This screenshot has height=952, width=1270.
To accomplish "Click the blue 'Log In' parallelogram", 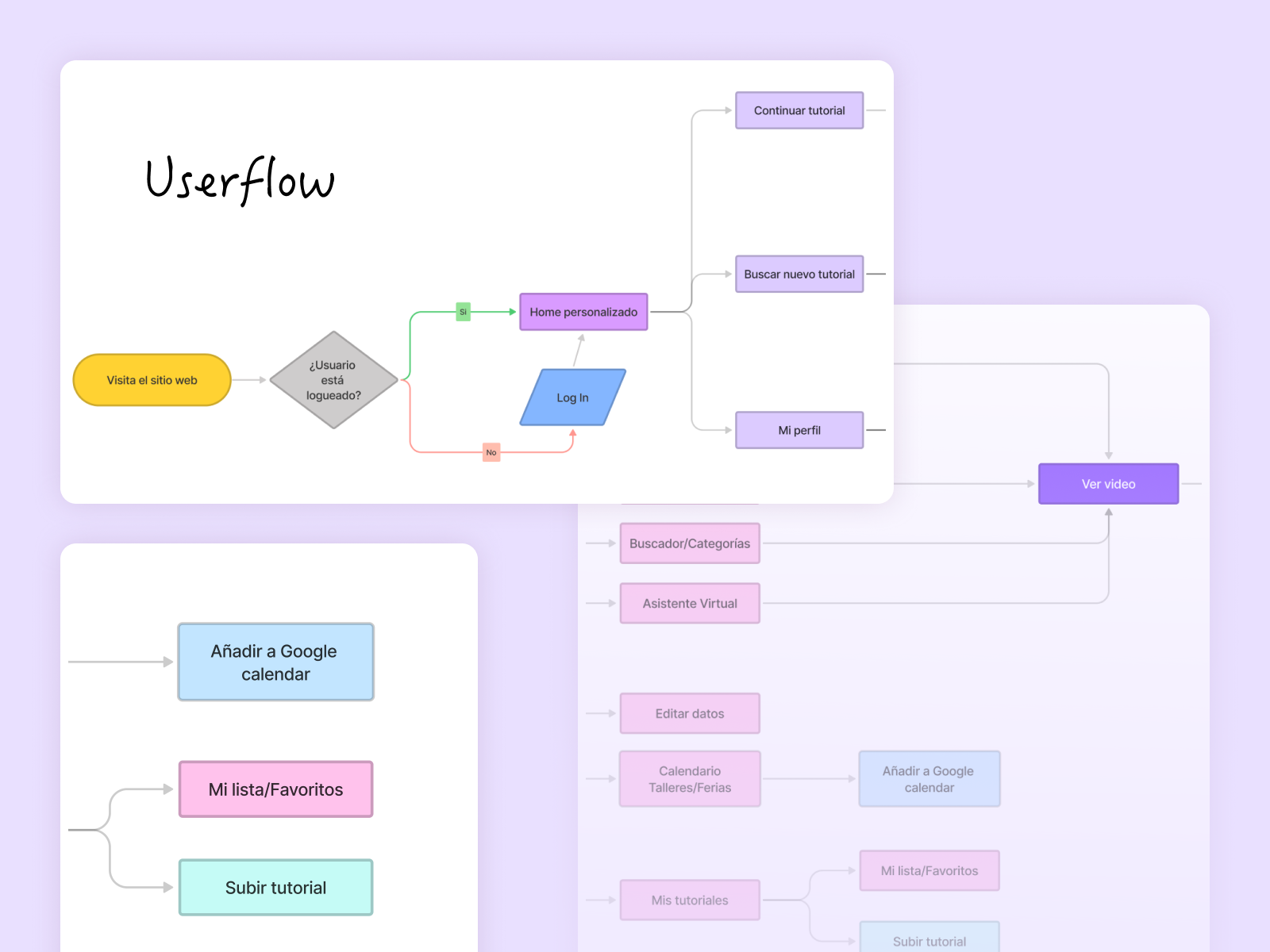I will pyautogui.click(x=572, y=397).
